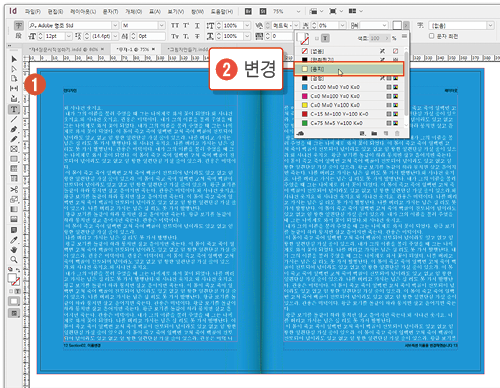Viewport: 500px width, 388px height.
Task: Toggle the formatting affects text button in toolbox
Action: tap(17, 291)
